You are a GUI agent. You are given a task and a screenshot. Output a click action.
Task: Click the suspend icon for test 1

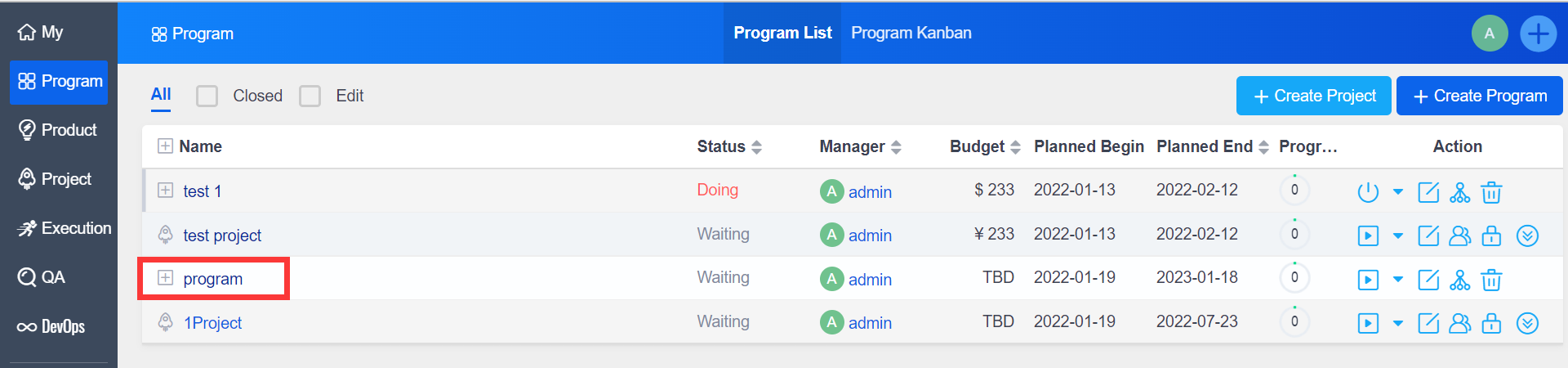click(x=1367, y=192)
